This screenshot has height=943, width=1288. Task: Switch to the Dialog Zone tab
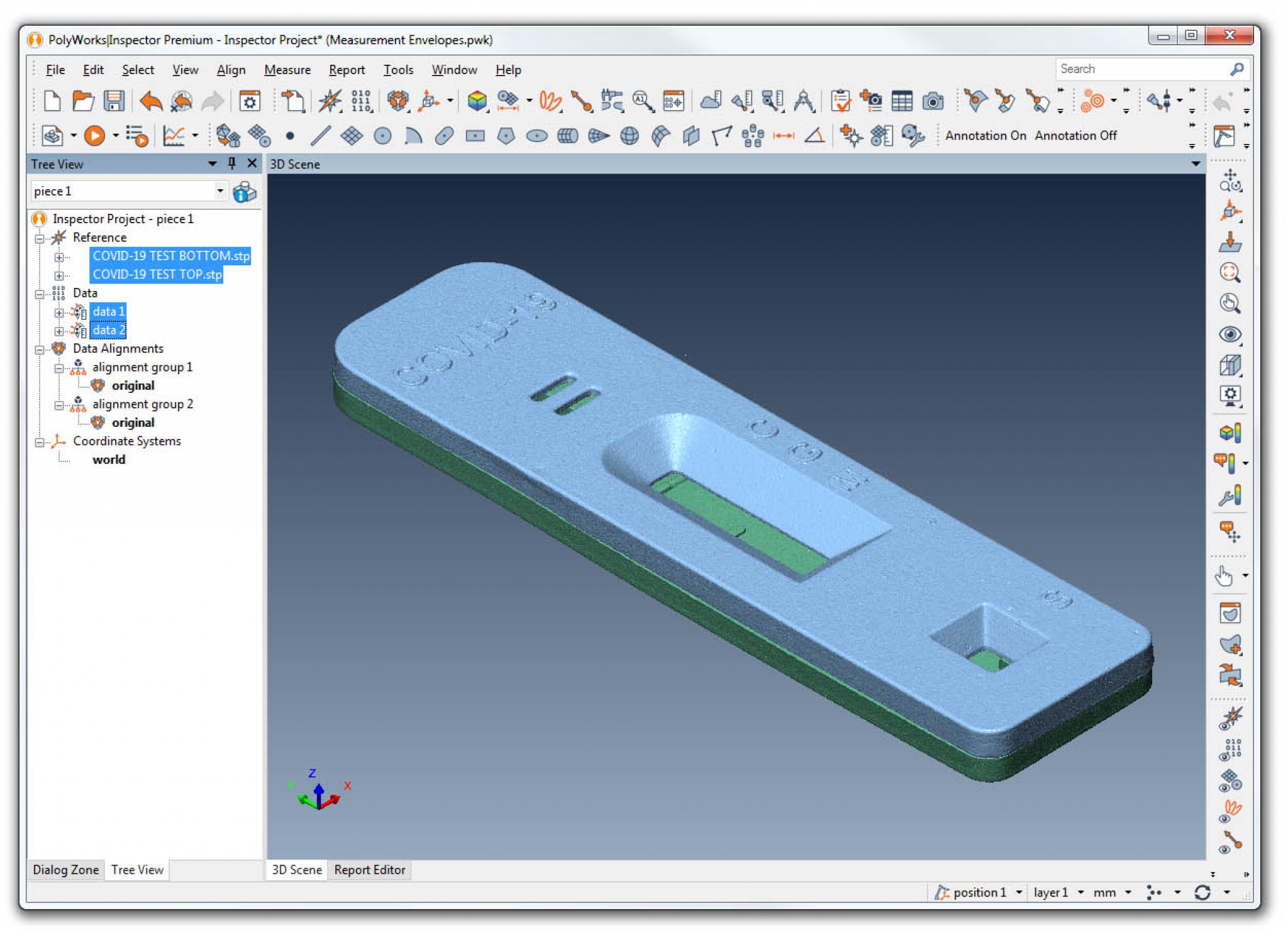(x=65, y=870)
